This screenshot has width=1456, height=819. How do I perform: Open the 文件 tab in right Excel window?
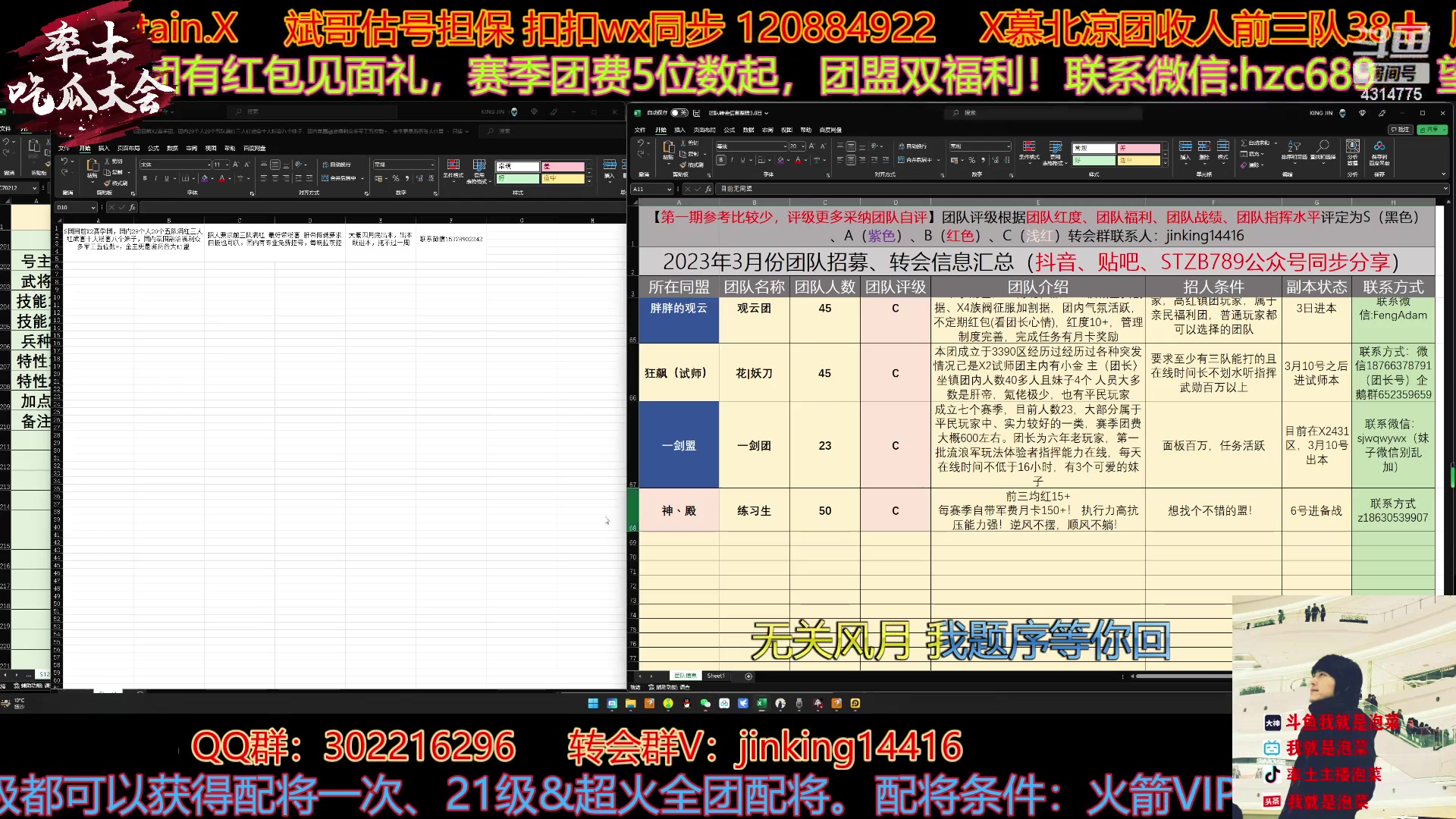click(640, 130)
